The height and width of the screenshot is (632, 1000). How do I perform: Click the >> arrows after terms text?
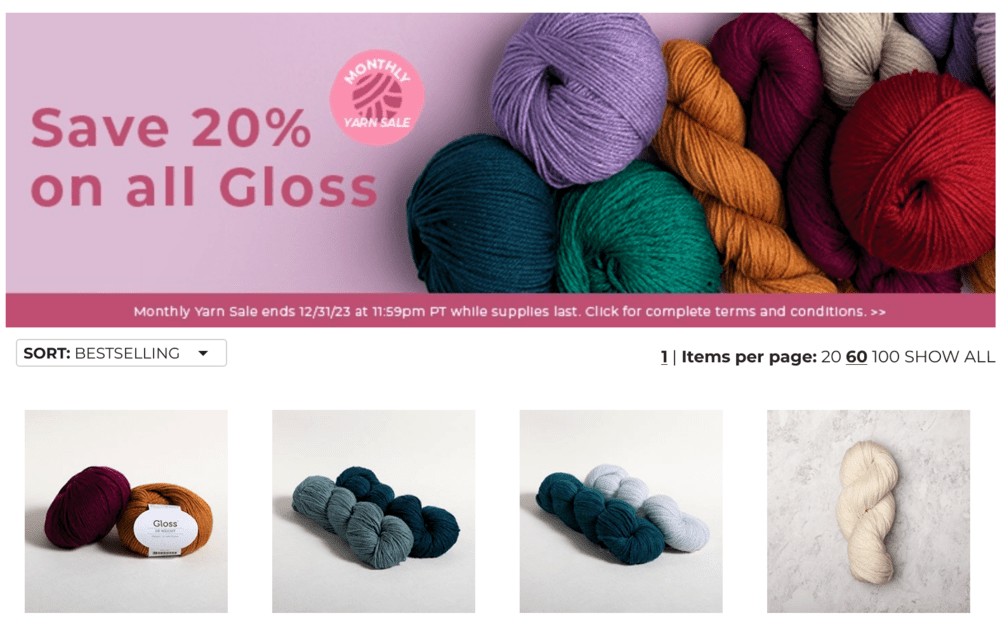878,312
